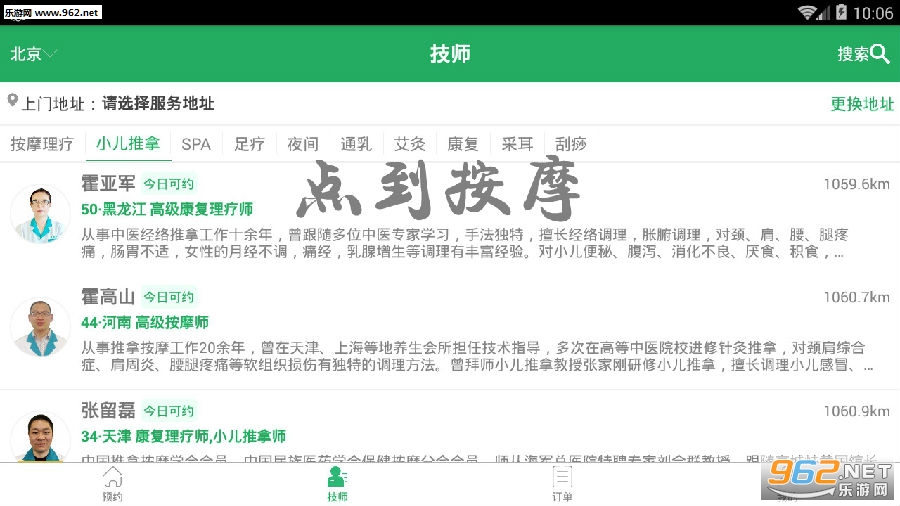Viewport: 900px width, 506px height.
Task: Tap 今日可约 badge next to 霍高山
Action: (168, 297)
